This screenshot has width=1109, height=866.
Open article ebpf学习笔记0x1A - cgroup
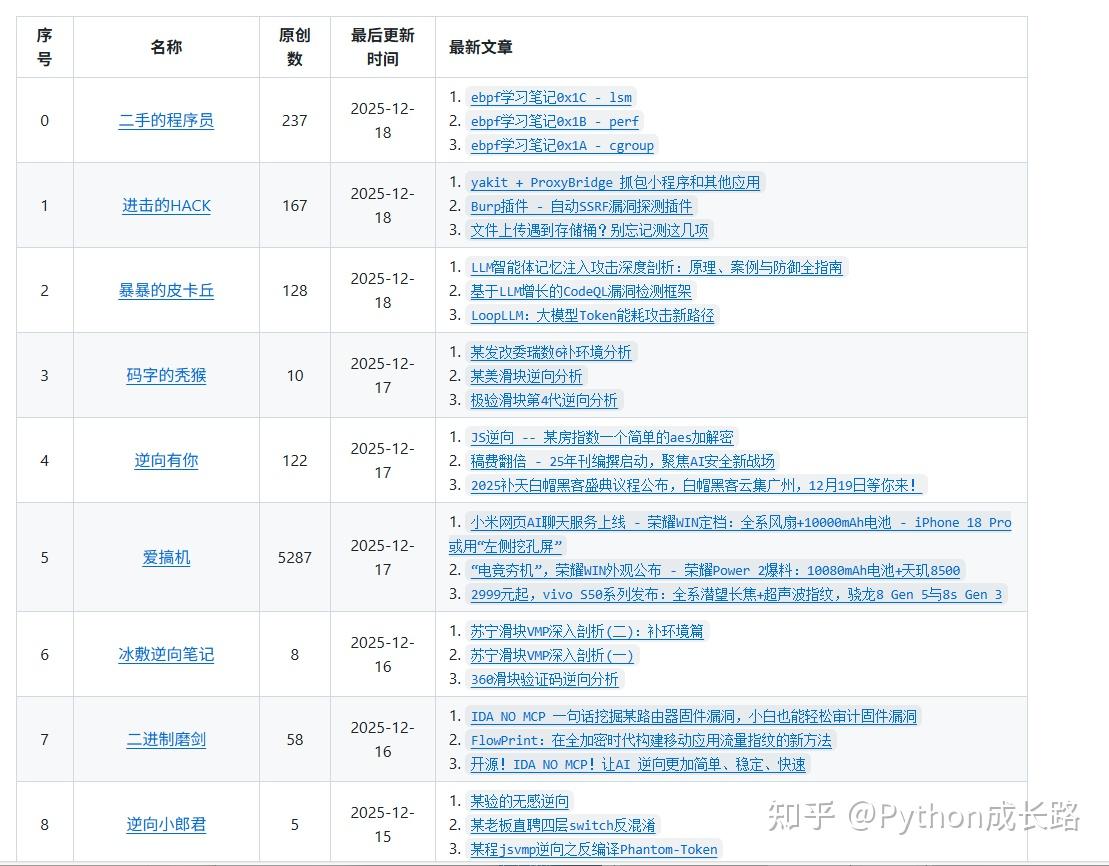pyautogui.click(x=562, y=146)
